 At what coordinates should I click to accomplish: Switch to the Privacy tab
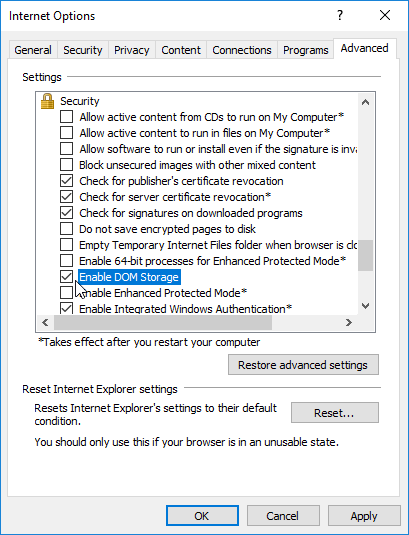(132, 50)
